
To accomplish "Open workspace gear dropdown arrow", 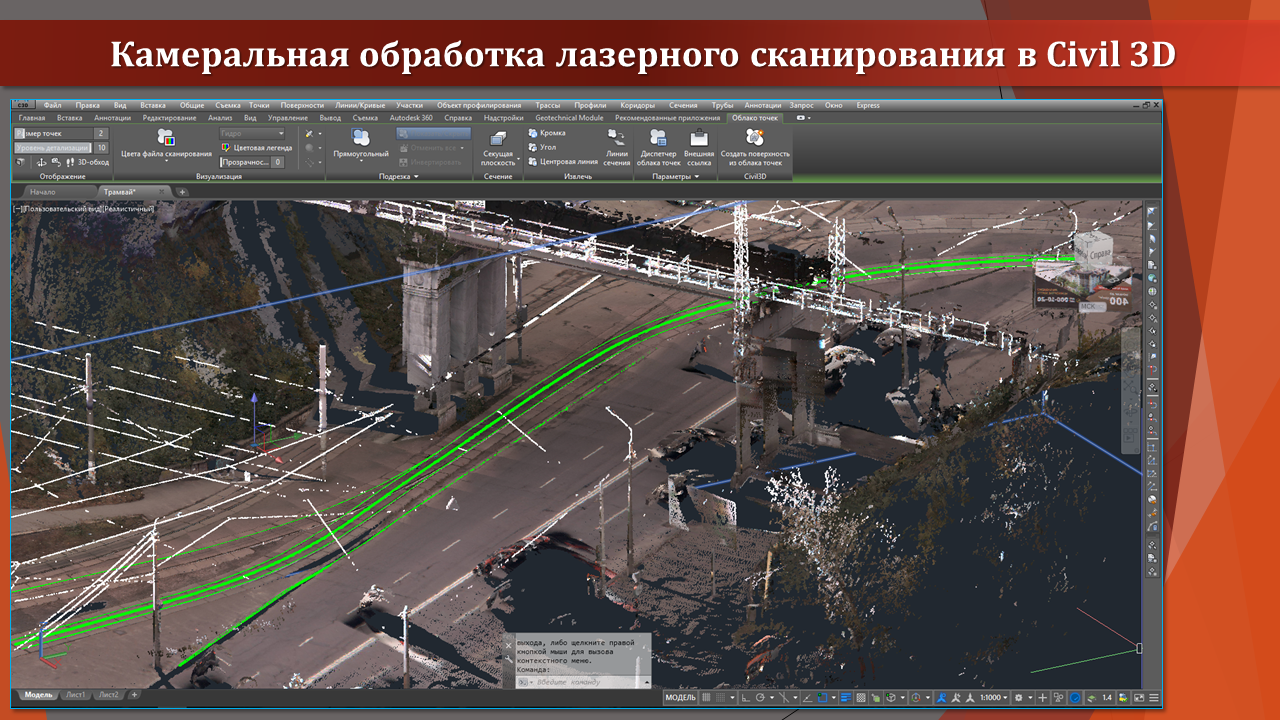I will [x=1030, y=697].
